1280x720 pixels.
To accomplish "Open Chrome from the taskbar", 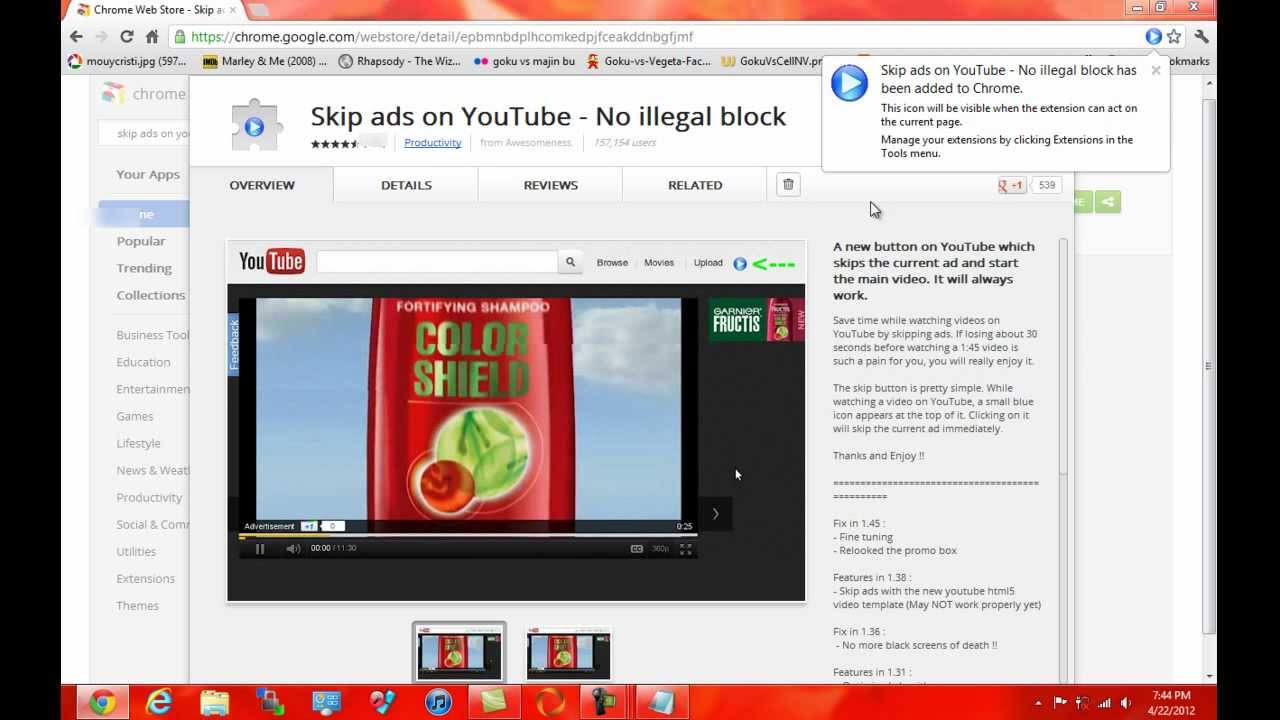I will (101, 702).
